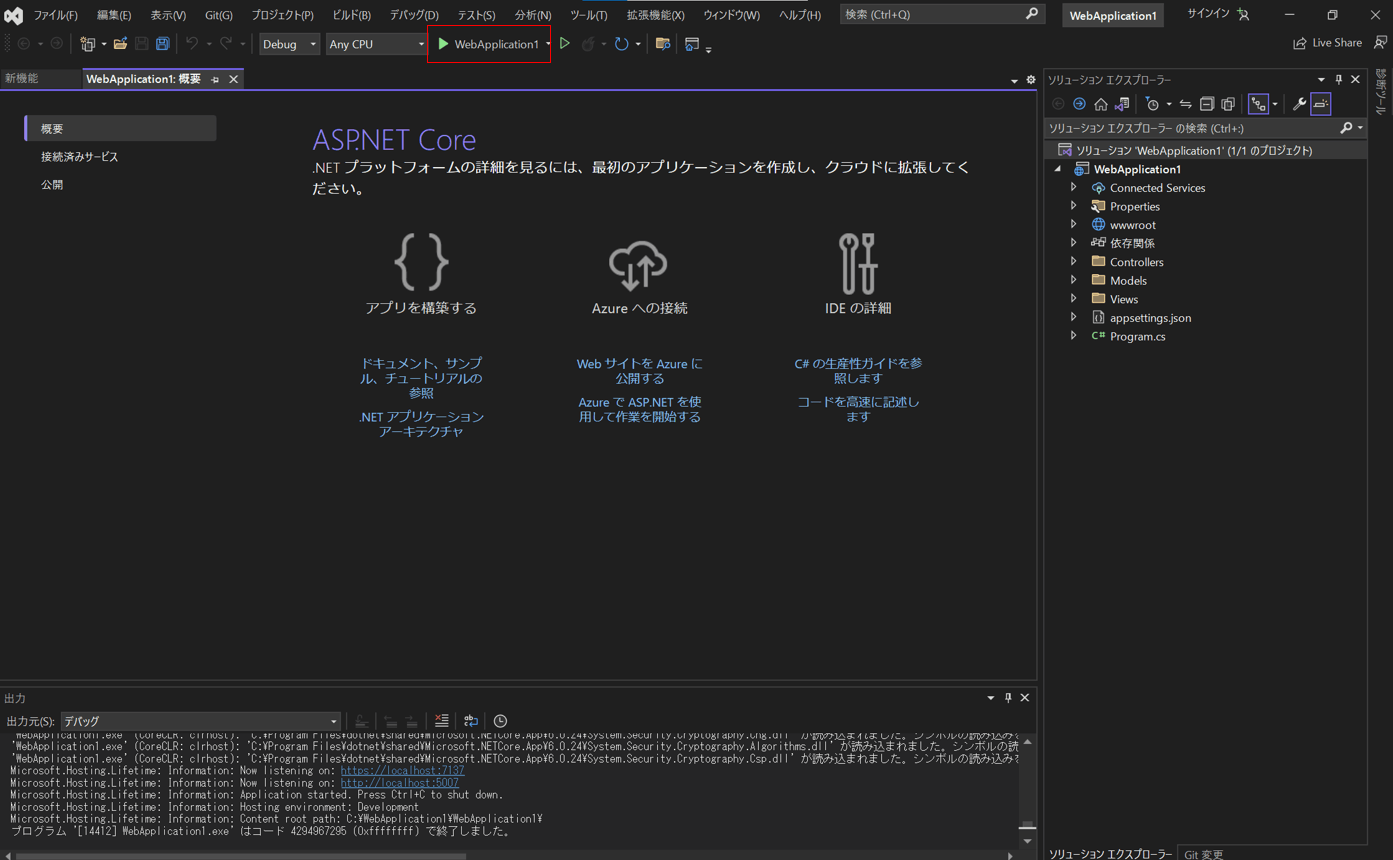The width and height of the screenshot is (1393, 860).
Task: Select the wwwroot node in Solution Explorer
Action: tap(1132, 225)
